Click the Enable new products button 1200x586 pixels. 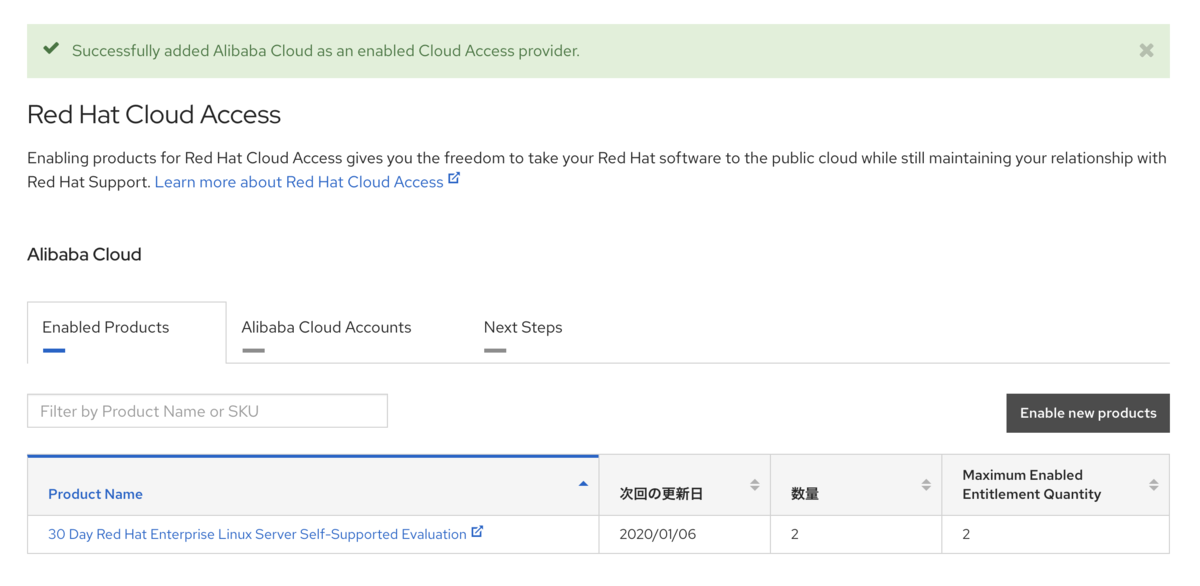[x=1088, y=413]
